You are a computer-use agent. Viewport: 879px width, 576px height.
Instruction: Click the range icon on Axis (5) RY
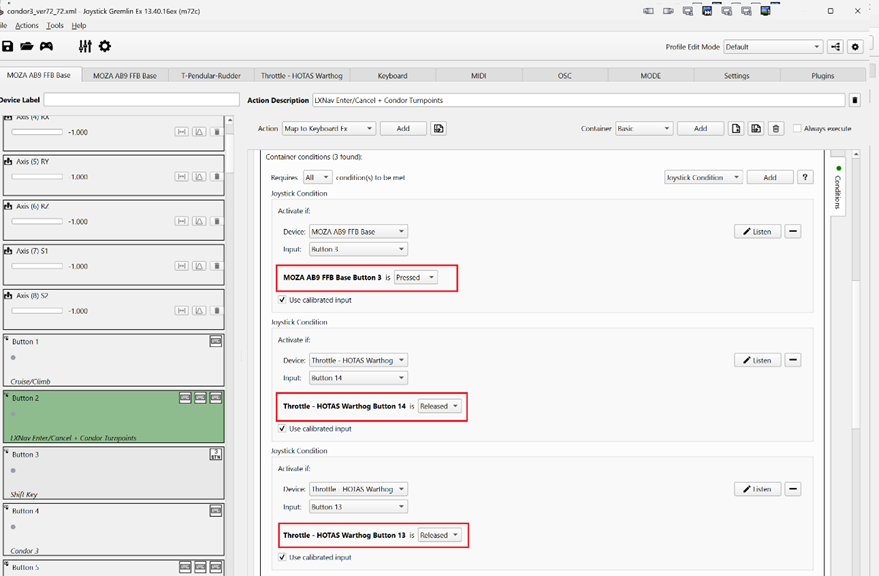[182, 177]
